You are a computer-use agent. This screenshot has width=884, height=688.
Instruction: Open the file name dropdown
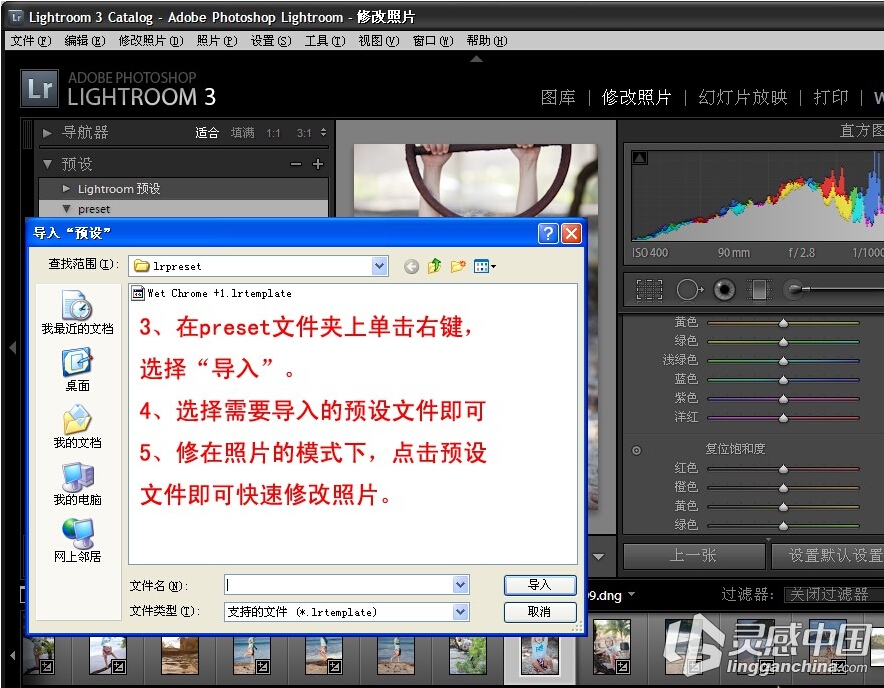pyautogui.click(x=461, y=585)
